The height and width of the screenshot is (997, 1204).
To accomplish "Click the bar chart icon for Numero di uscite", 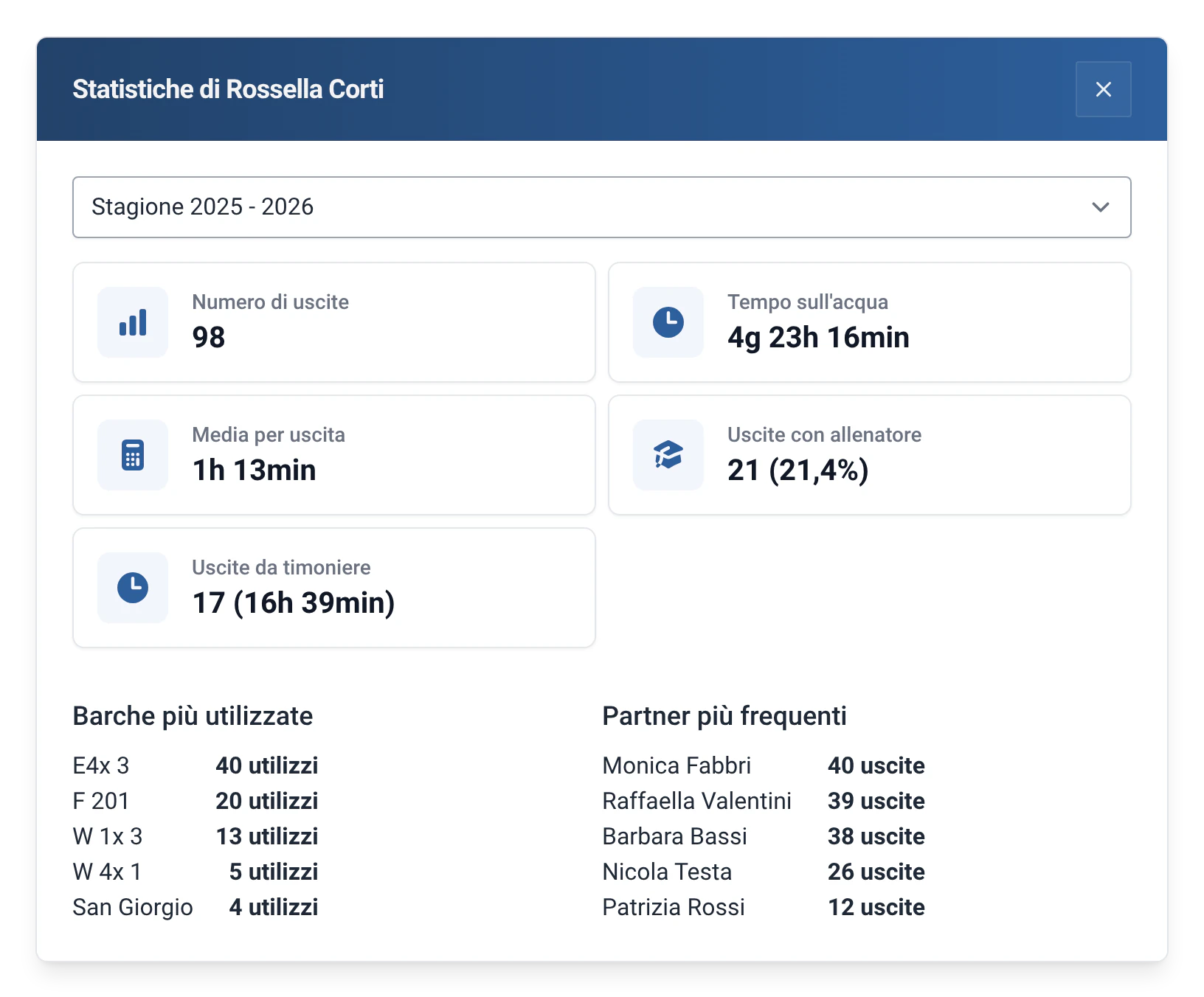I will pyautogui.click(x=133, y=322).
